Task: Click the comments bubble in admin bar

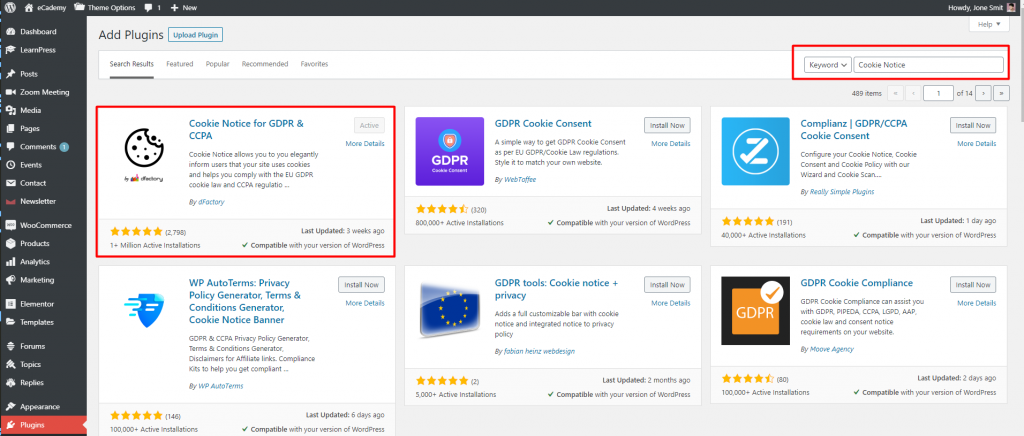Action: click(x=149, y=7)
